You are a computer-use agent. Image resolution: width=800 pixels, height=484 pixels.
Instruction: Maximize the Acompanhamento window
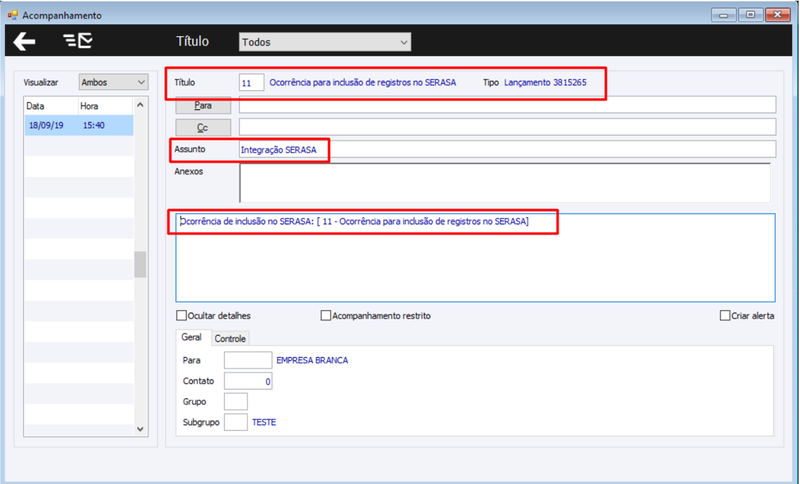pos(751,14)
